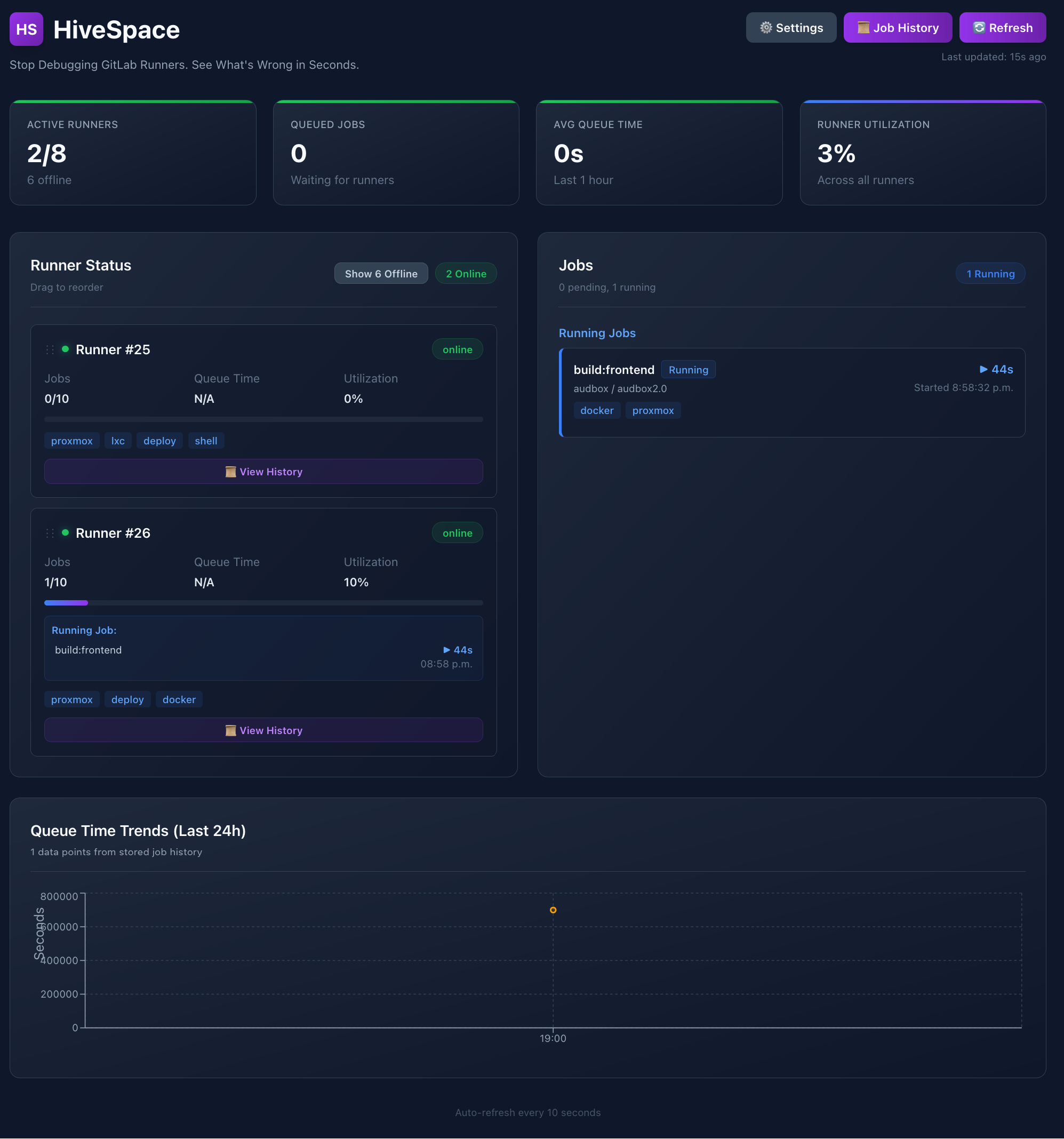
Task: Select the proxmox tag on Runner #25
Action: tap(71, 441)
